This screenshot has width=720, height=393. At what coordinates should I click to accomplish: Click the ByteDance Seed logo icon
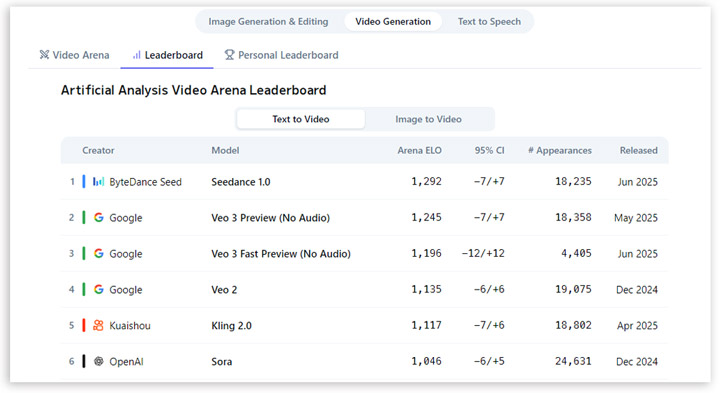[98, 182]
